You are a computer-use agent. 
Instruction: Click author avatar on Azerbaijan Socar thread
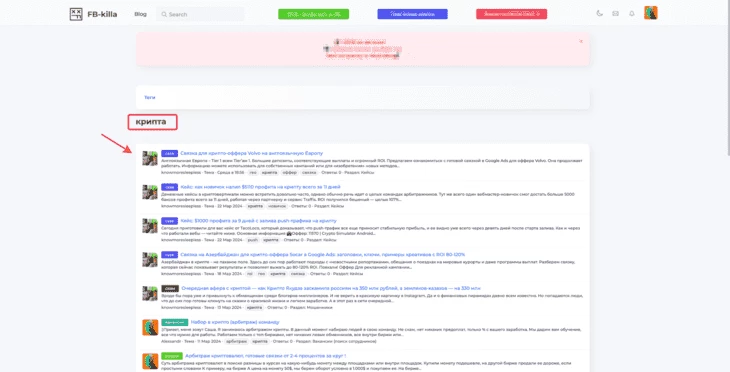coord(150,260)
